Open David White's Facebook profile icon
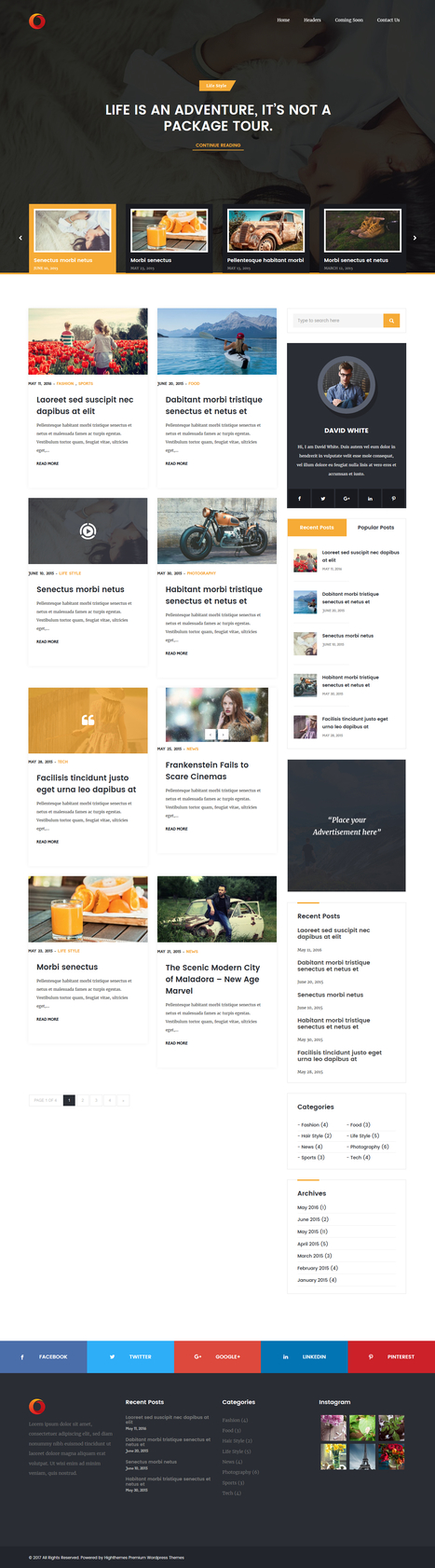 299,499
